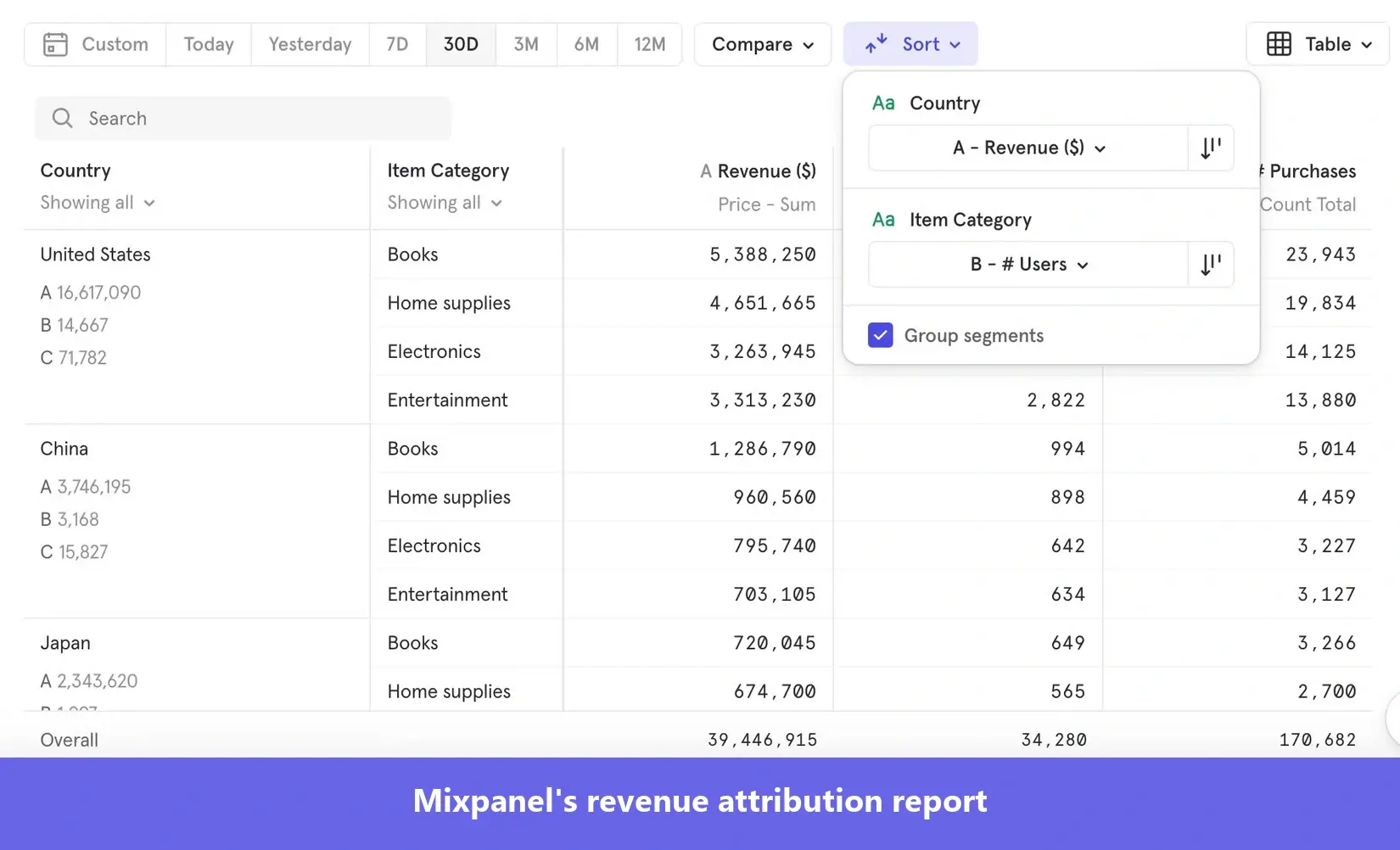1400x850 pixels.
Task: Click United States Electronics revenue 3,263,945
Action: coord(763,351)
